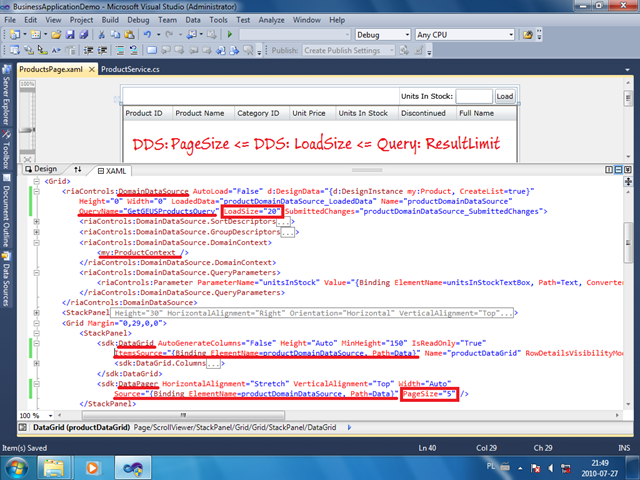Screen dimensions: 640x480
Task: Open the Undo history dropdown arrow
Action: [158, 35]
